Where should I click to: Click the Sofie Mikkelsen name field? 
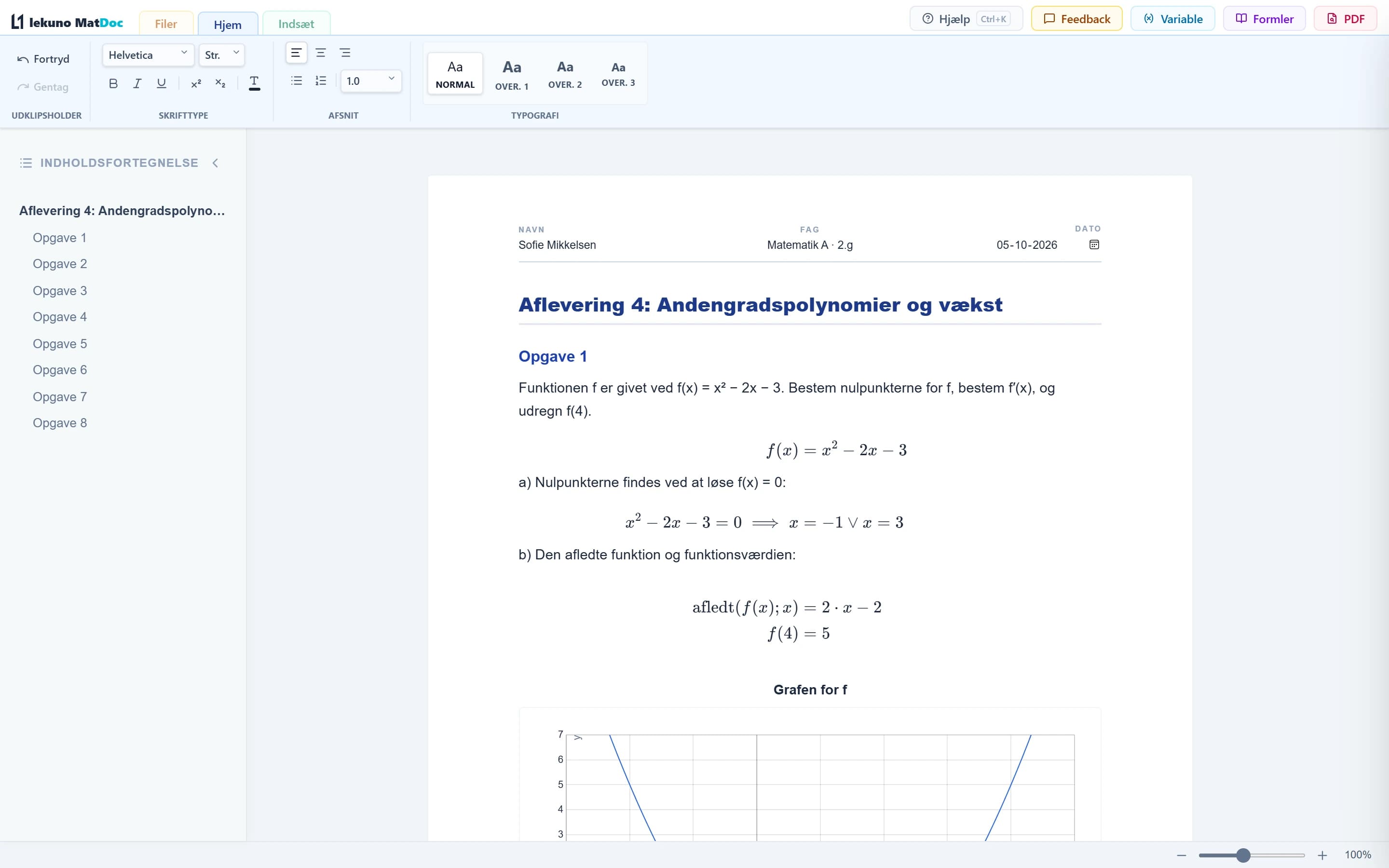[x=557, y=245]
